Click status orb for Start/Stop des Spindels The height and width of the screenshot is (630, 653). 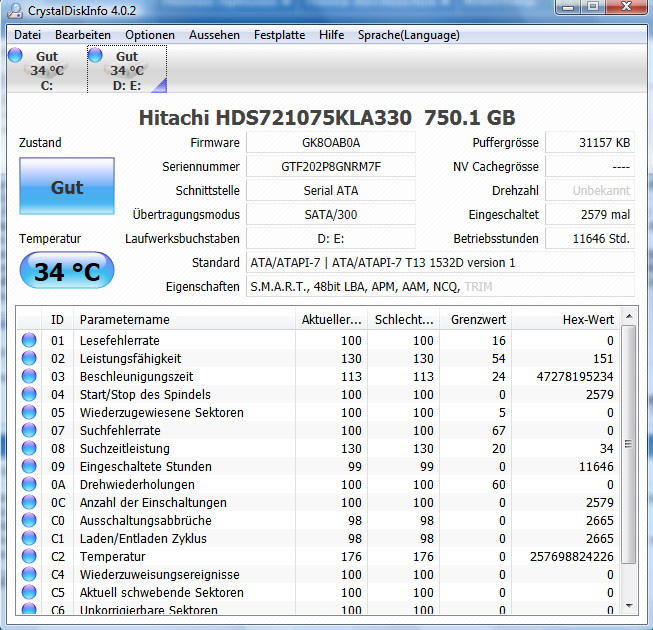tap(29, 394)
